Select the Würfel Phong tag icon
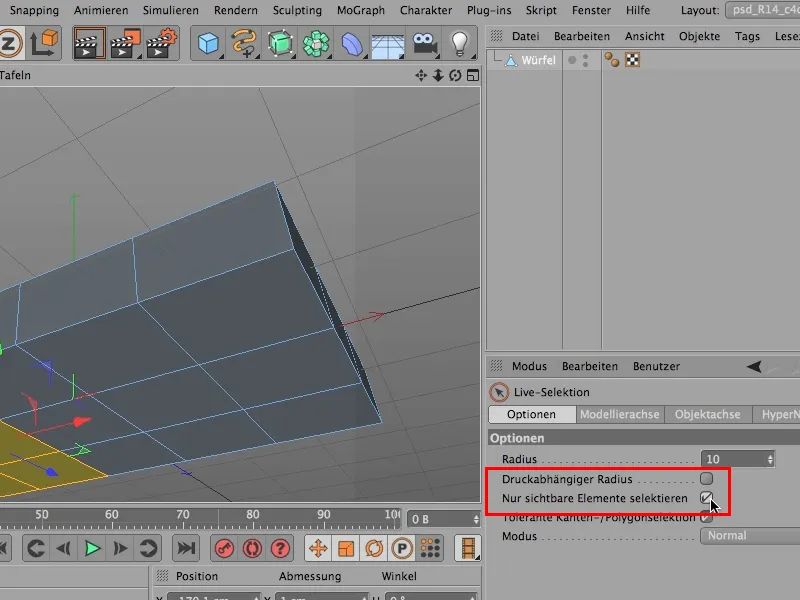800x600 pixels. point(611,60)
